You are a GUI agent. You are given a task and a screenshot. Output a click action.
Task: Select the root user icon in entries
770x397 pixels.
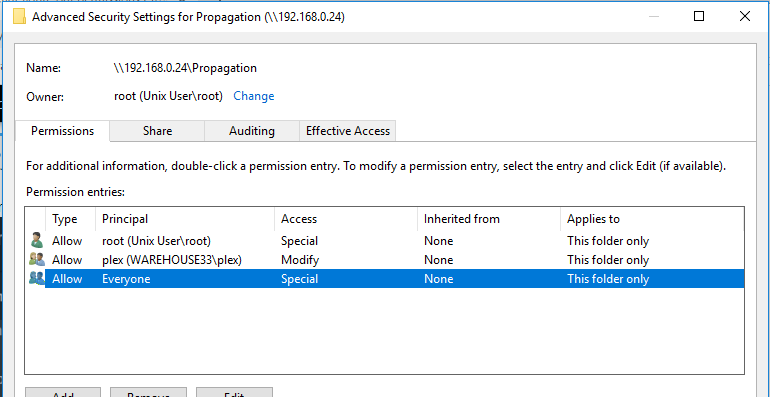click(x=36, y=241)
